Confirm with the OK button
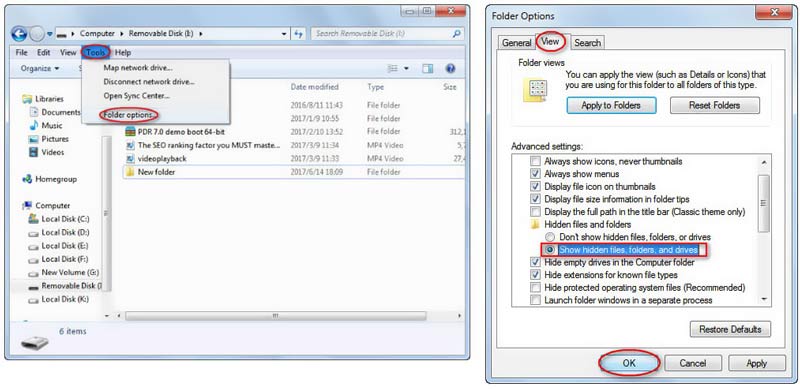This screenshot has height=389, width=800. (629, 363)
